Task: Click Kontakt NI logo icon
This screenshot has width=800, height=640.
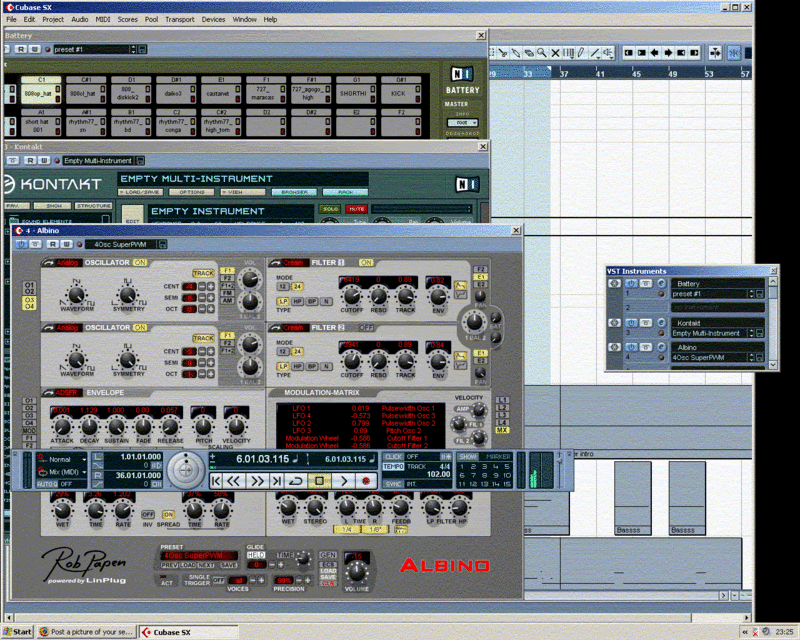Action: (467, 184)
